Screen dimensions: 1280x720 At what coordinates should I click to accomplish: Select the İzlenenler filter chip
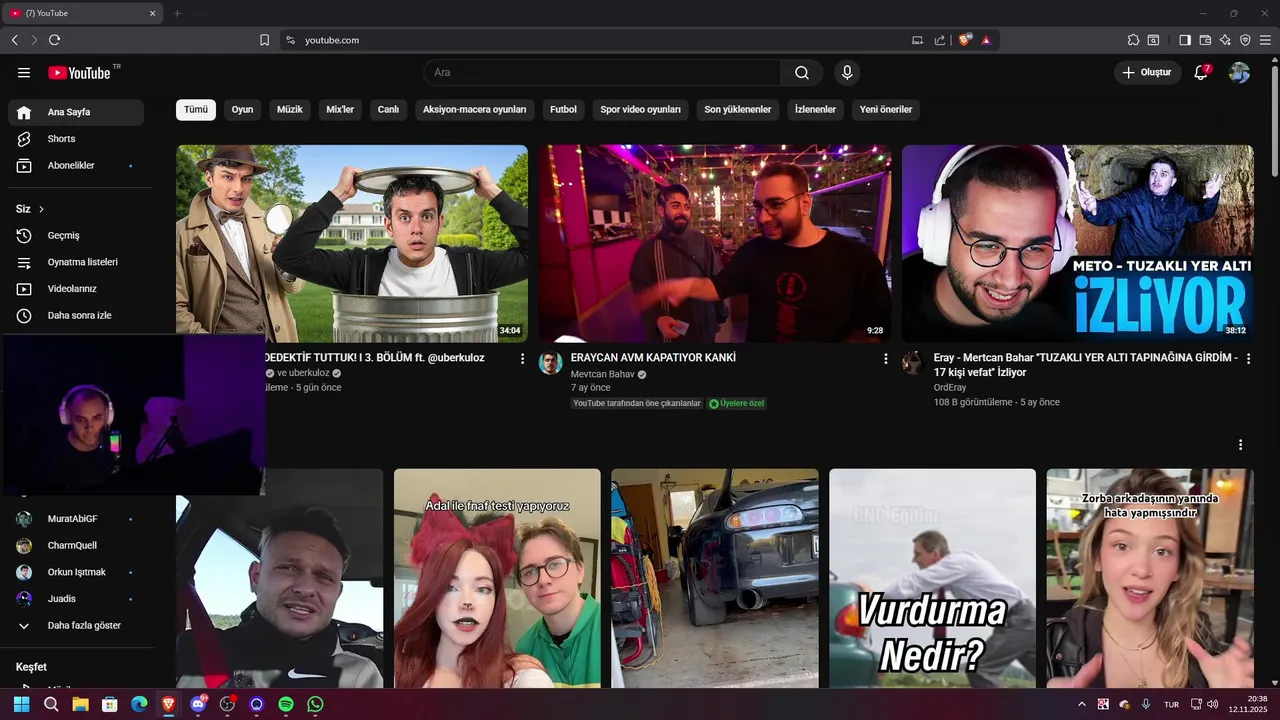(x=815, y=110)
